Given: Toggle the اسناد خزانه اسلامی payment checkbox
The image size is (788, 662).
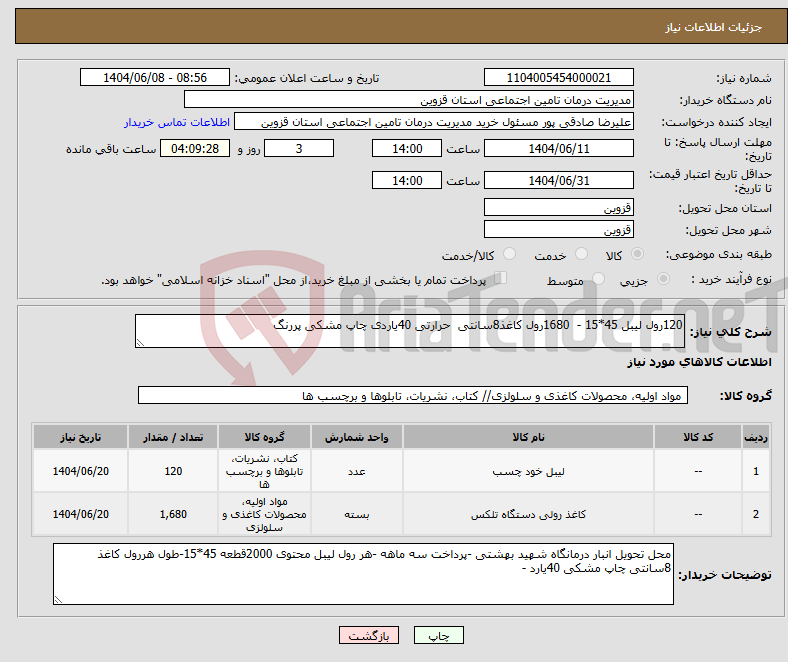Looking at the screenshot, I should pyautogui.click(x=501, y=279).
